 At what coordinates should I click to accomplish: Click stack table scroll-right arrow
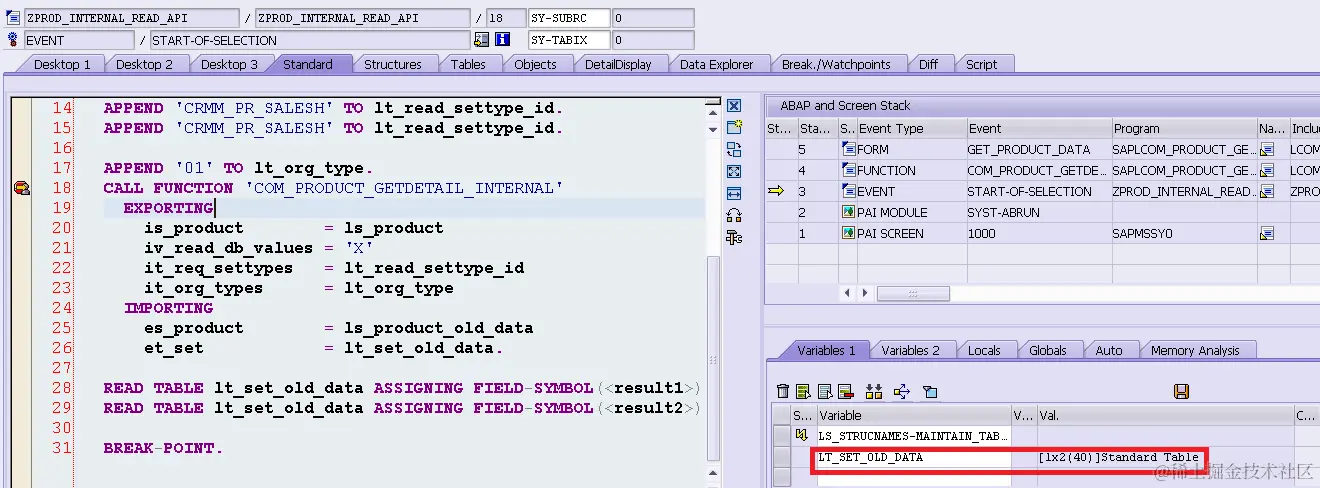pos(866,293)
